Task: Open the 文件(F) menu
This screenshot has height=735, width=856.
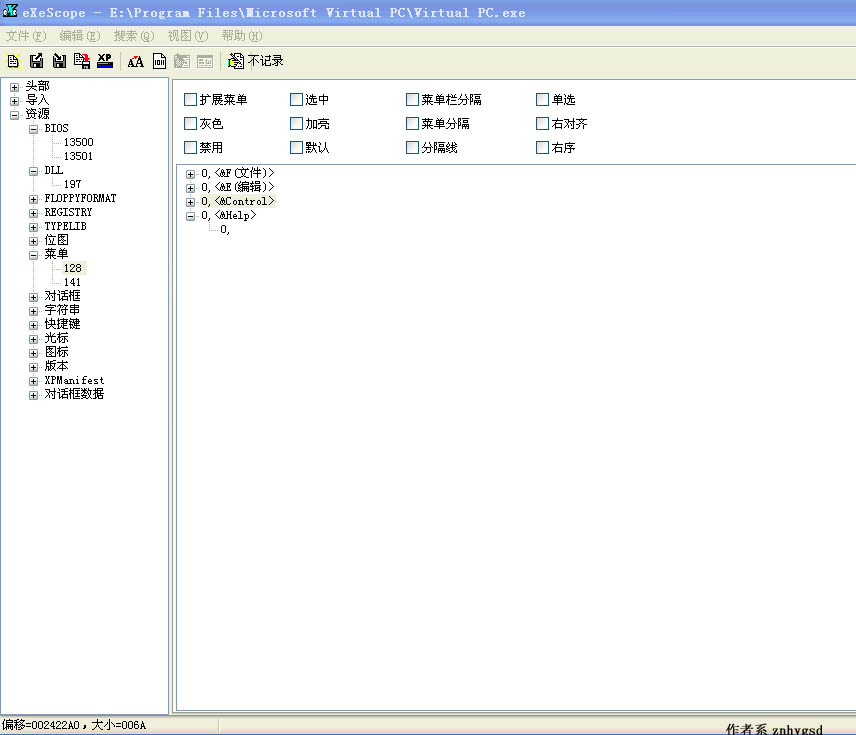Action: pyautogui.click(x=26, y=36)
